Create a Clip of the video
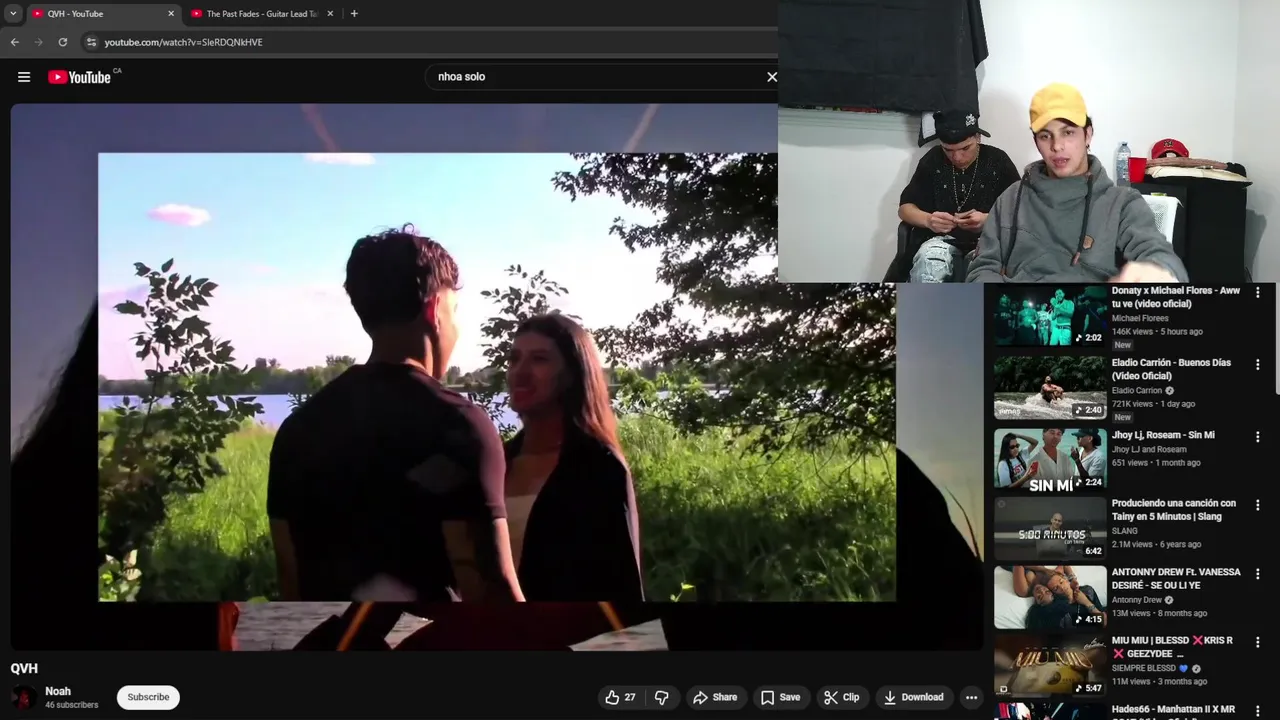Viewport: 1280px width, 720px height. 841,697
